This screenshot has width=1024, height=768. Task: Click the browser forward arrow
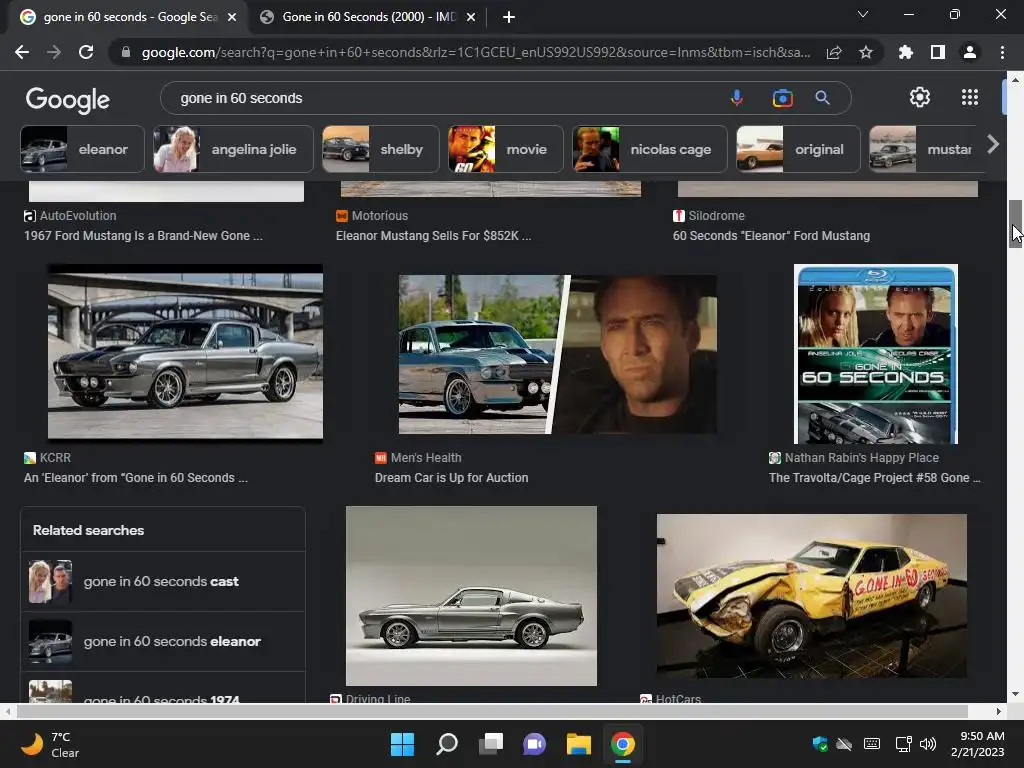(54, 52)
